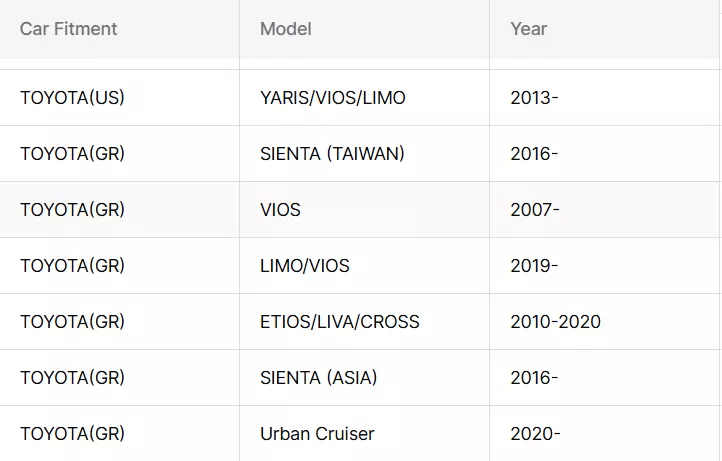Select the ETIOS/LIVA/CROSS model cell
The height and width of the screenshot is (461, 722).
(364, 322)
